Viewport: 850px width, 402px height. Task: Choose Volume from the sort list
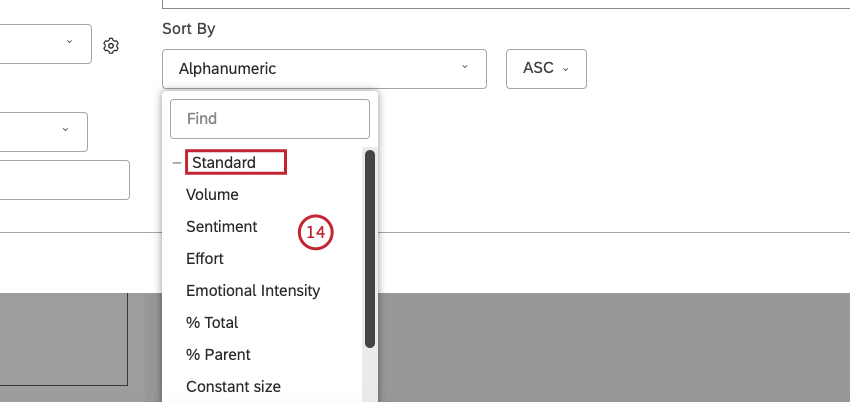(x=212, y=195)
